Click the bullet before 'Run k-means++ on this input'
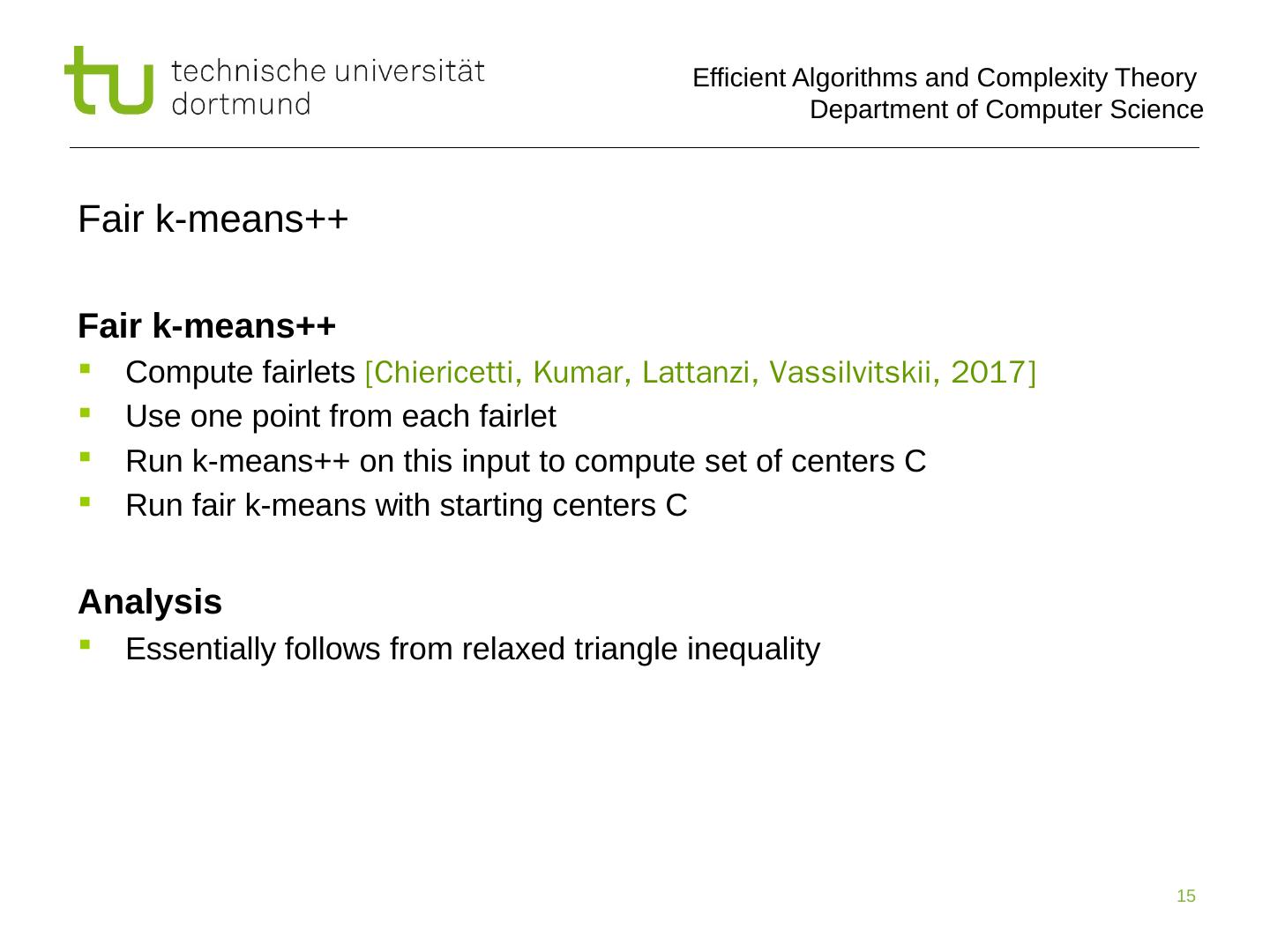 [x=85, y=457]
